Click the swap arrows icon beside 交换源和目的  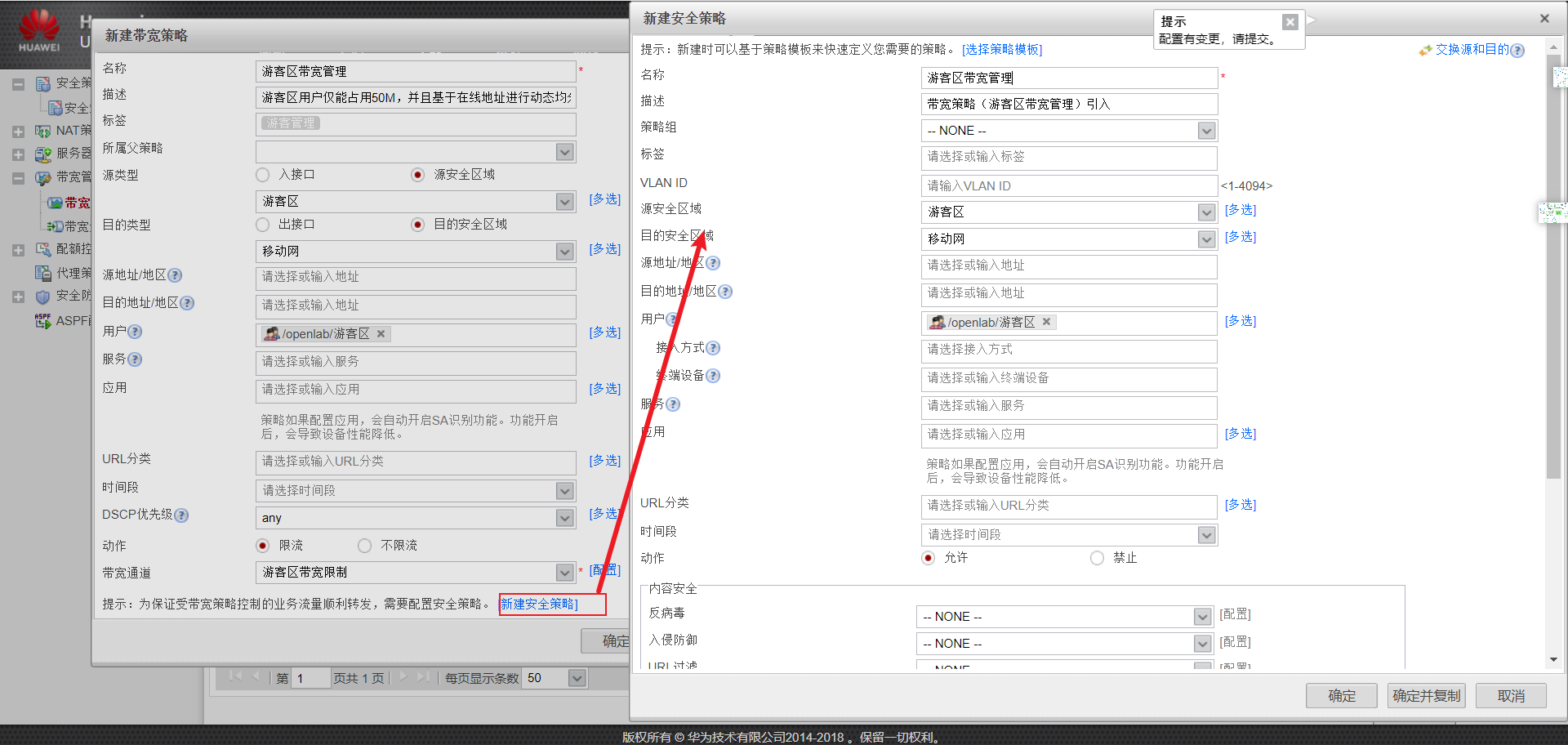click(x=1425, y=50)
